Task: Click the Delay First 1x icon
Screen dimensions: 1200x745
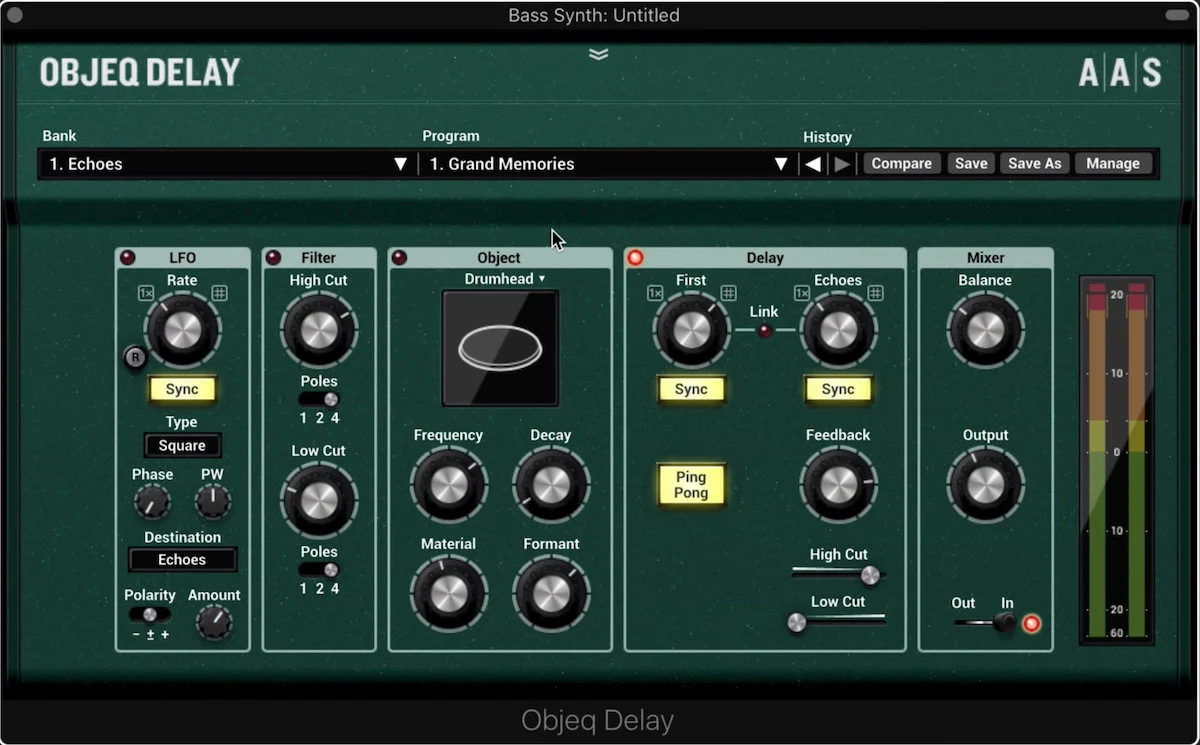Action: click(655, 293)
